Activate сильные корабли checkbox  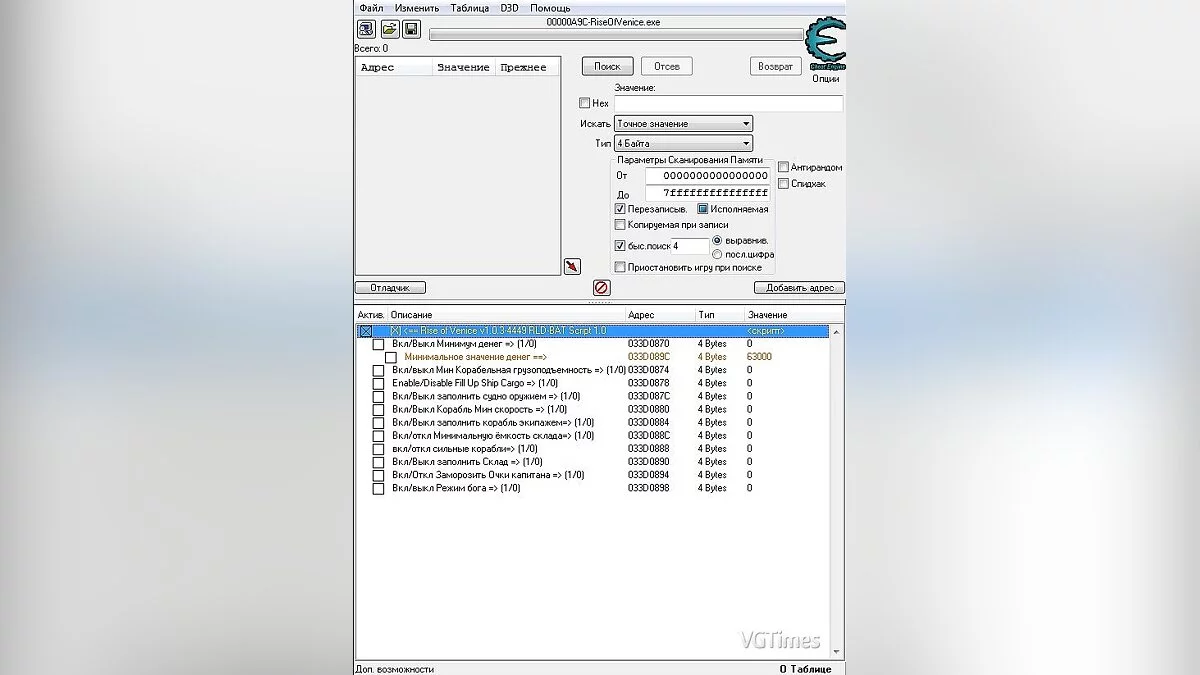(378, 449)
